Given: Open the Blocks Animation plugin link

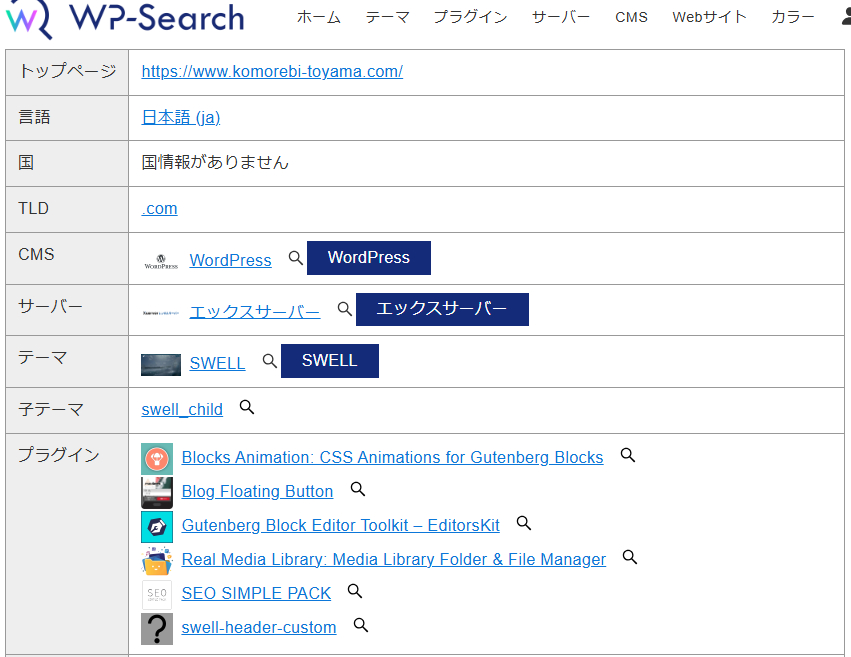Looking at the screenshot, I should tap(392, 457).
